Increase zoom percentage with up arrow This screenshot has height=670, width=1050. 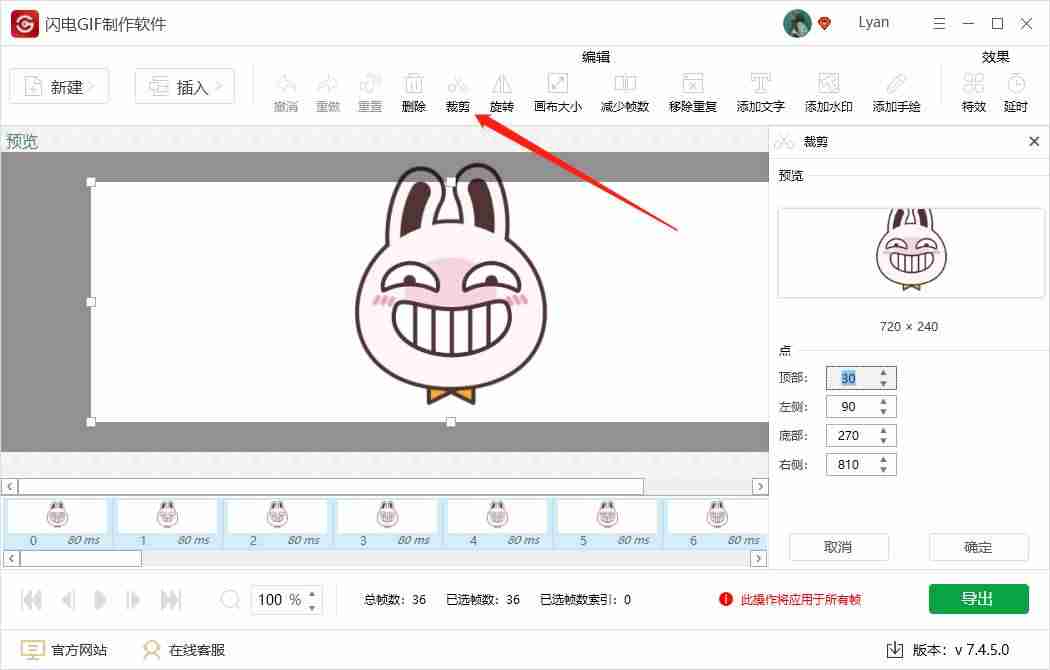point(312,593)
